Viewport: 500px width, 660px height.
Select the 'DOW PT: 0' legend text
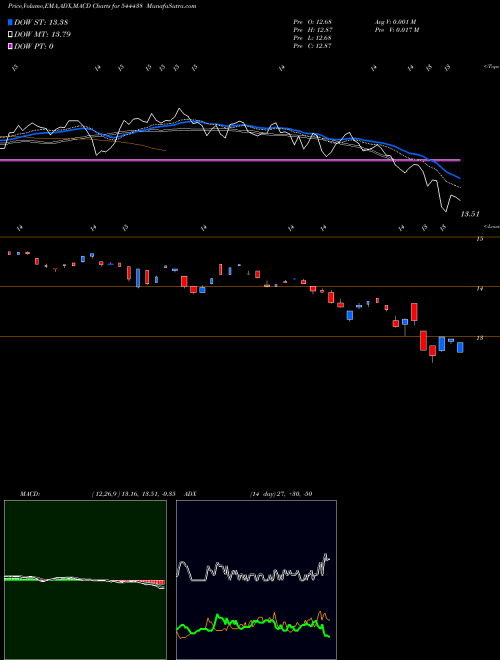point(34,46)
